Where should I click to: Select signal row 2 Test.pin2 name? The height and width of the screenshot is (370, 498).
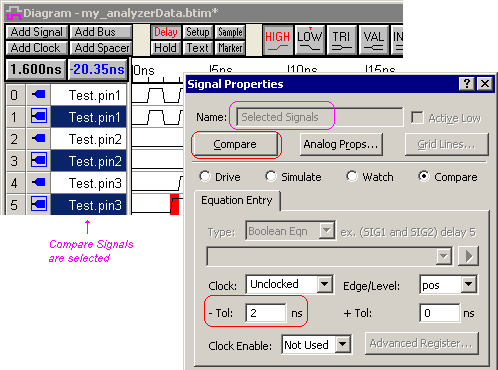click(89, 139)
